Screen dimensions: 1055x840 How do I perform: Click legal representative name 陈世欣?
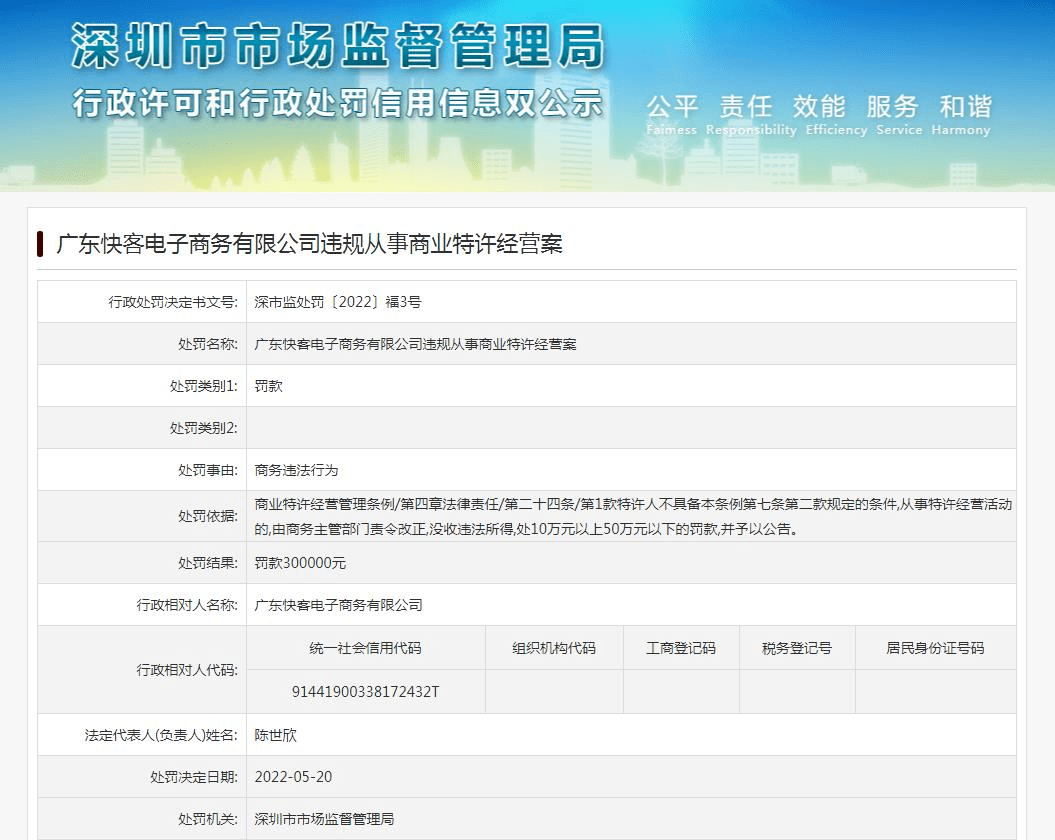276,735
